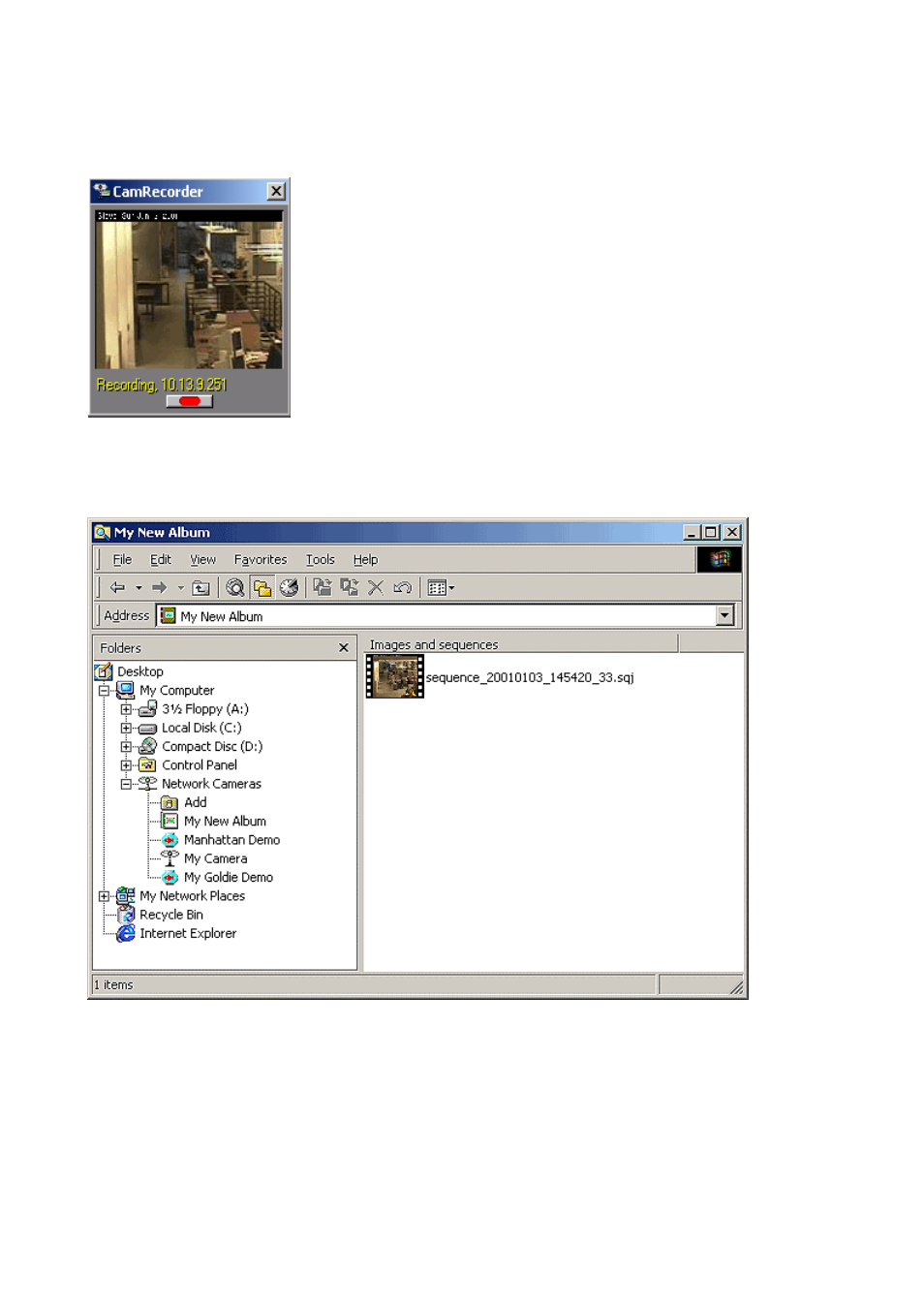This screenshot has width=924, height=1308.
Task: Open the File menu
Action: pos(122,560)
